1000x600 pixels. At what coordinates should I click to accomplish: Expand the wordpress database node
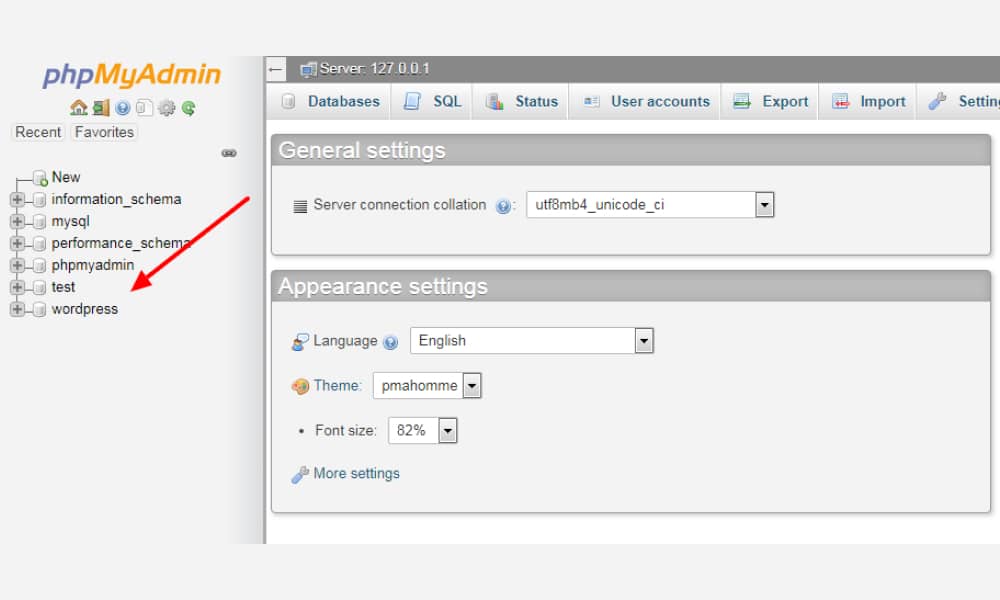[x=17, y=309]
